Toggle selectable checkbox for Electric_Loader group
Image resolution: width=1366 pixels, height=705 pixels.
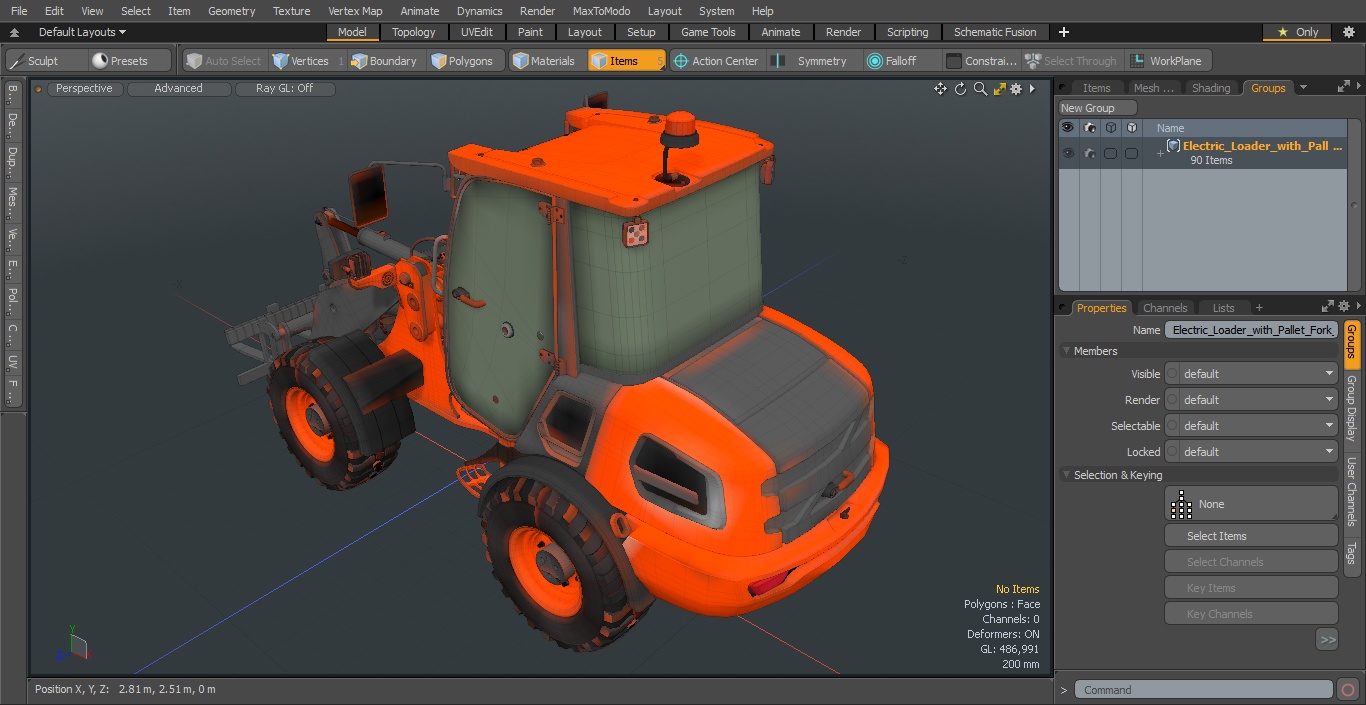(x=1110, y=153)
